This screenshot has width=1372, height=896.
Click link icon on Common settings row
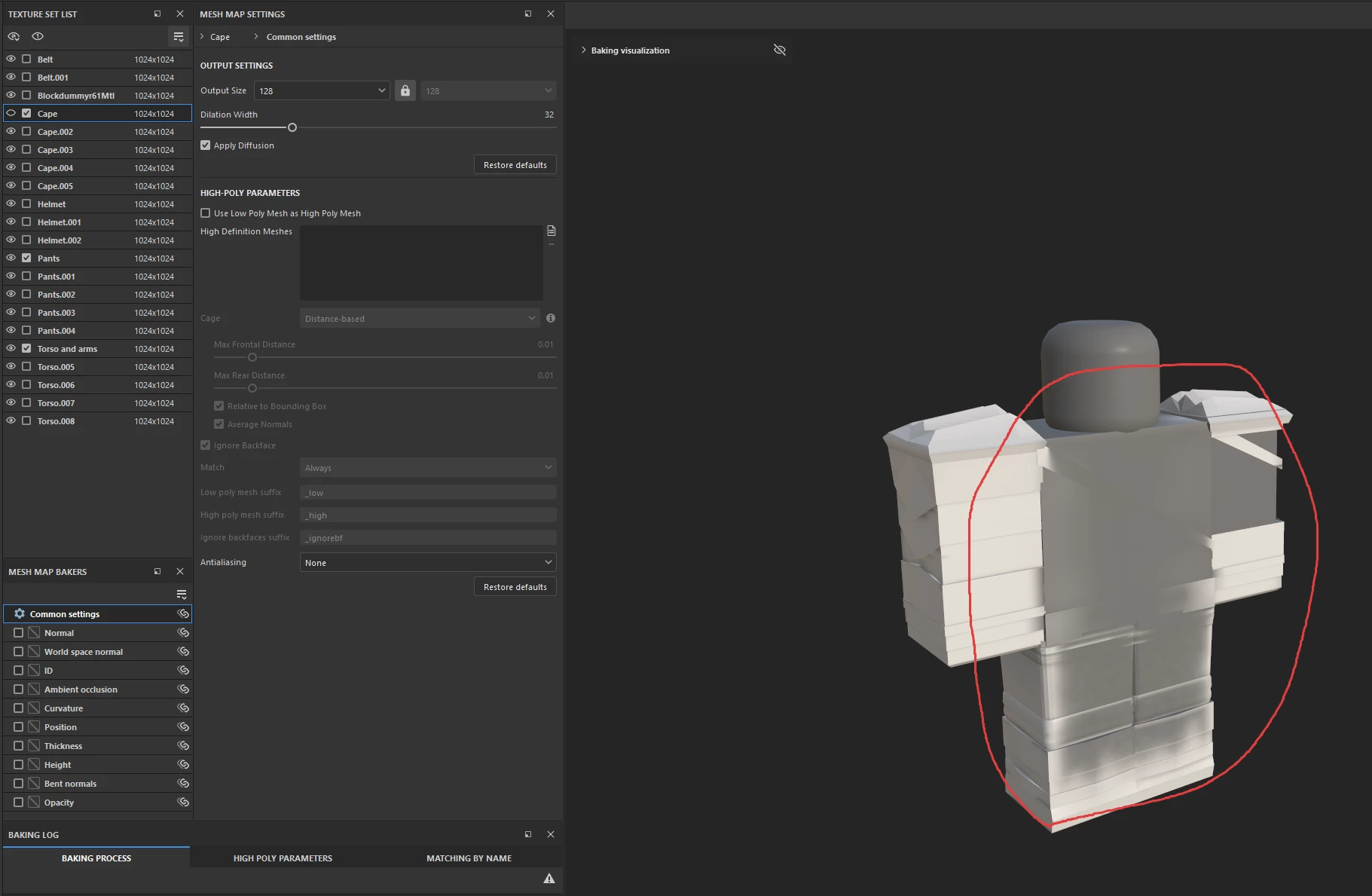183,613
